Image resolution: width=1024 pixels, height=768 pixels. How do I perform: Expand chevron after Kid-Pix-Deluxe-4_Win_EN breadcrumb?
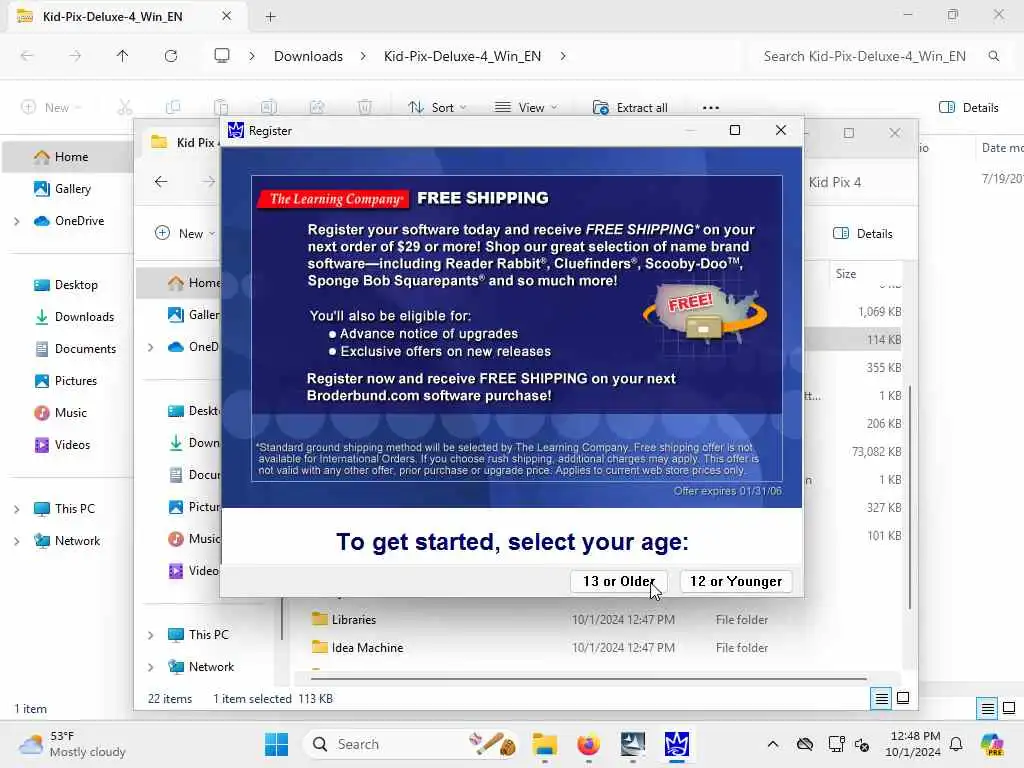(x=563, y=56)
